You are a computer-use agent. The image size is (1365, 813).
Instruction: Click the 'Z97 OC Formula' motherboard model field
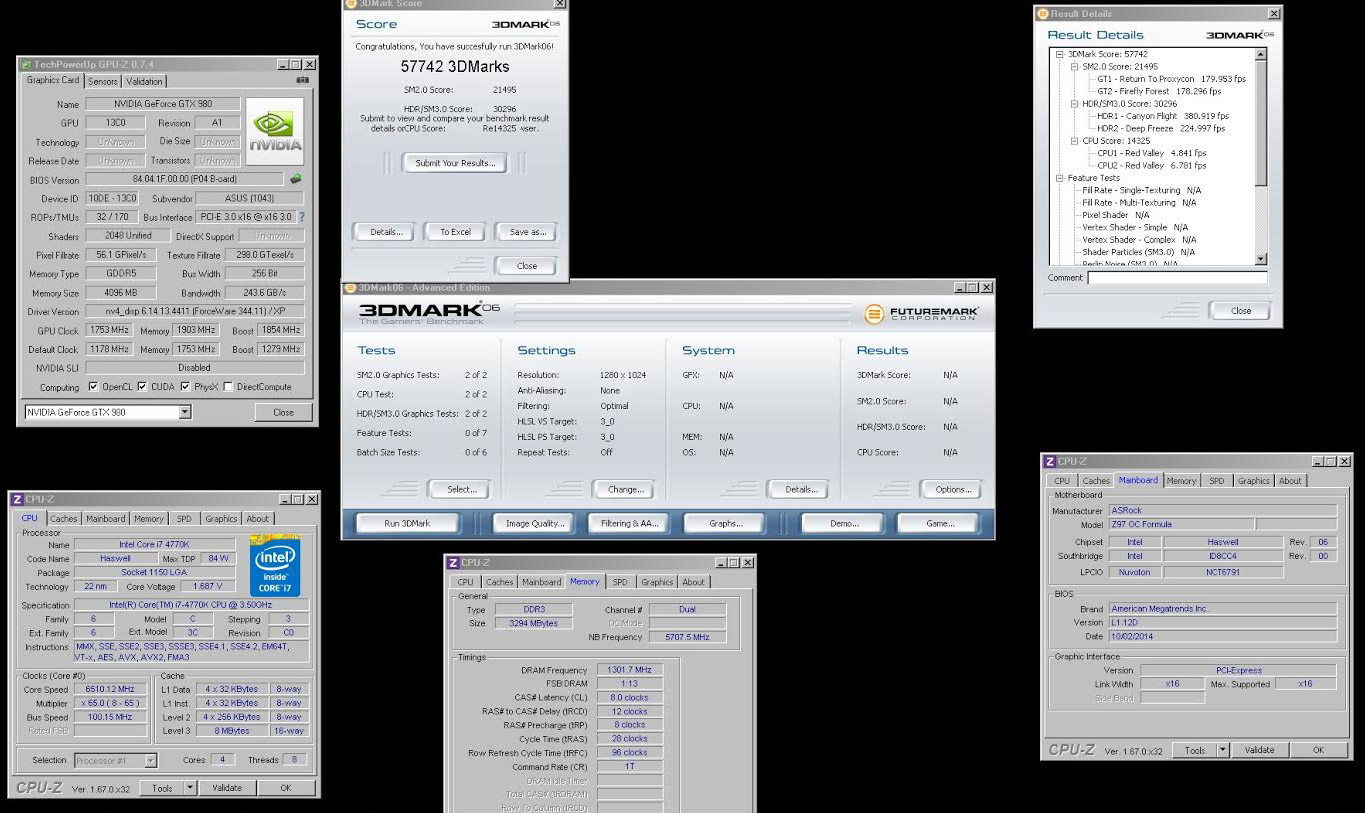tap(1180, 524)
